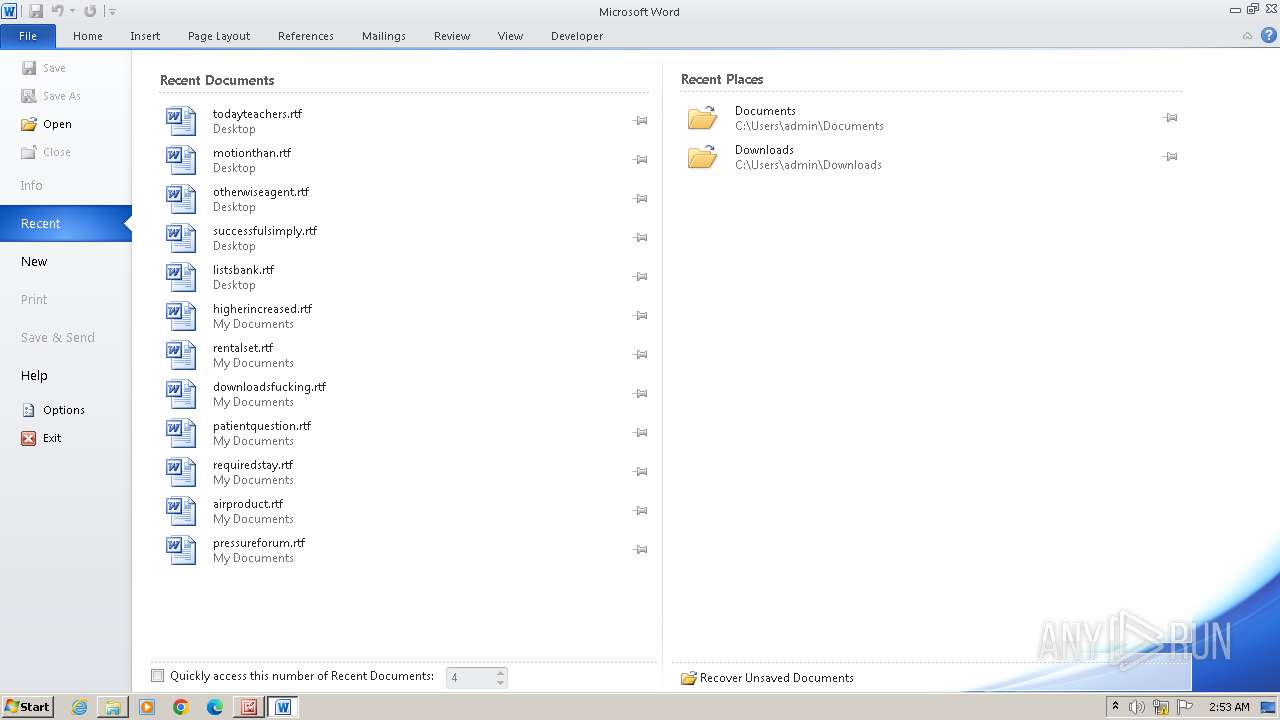The height and width of the screenshot is (720, 1280).
Task: Pin successfulsimply.rtf to the recent list
Action: tap(640, 238)
